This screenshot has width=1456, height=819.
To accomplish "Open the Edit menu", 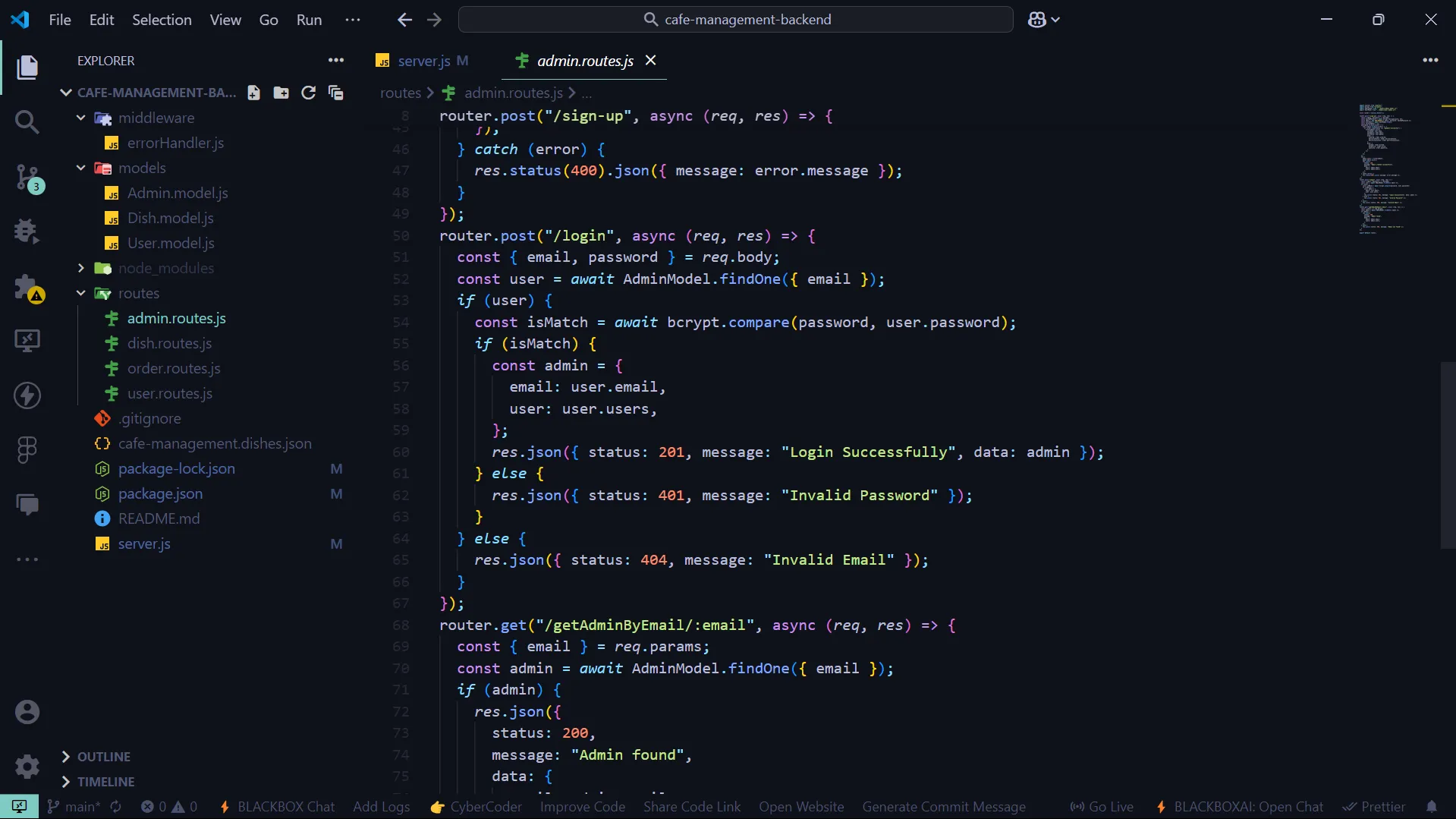I will tap(102, 20).
